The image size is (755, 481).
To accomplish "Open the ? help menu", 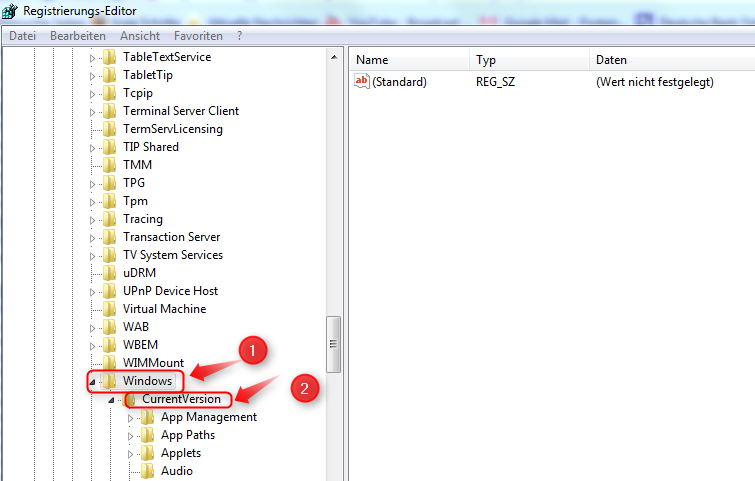I will (239, 36).
